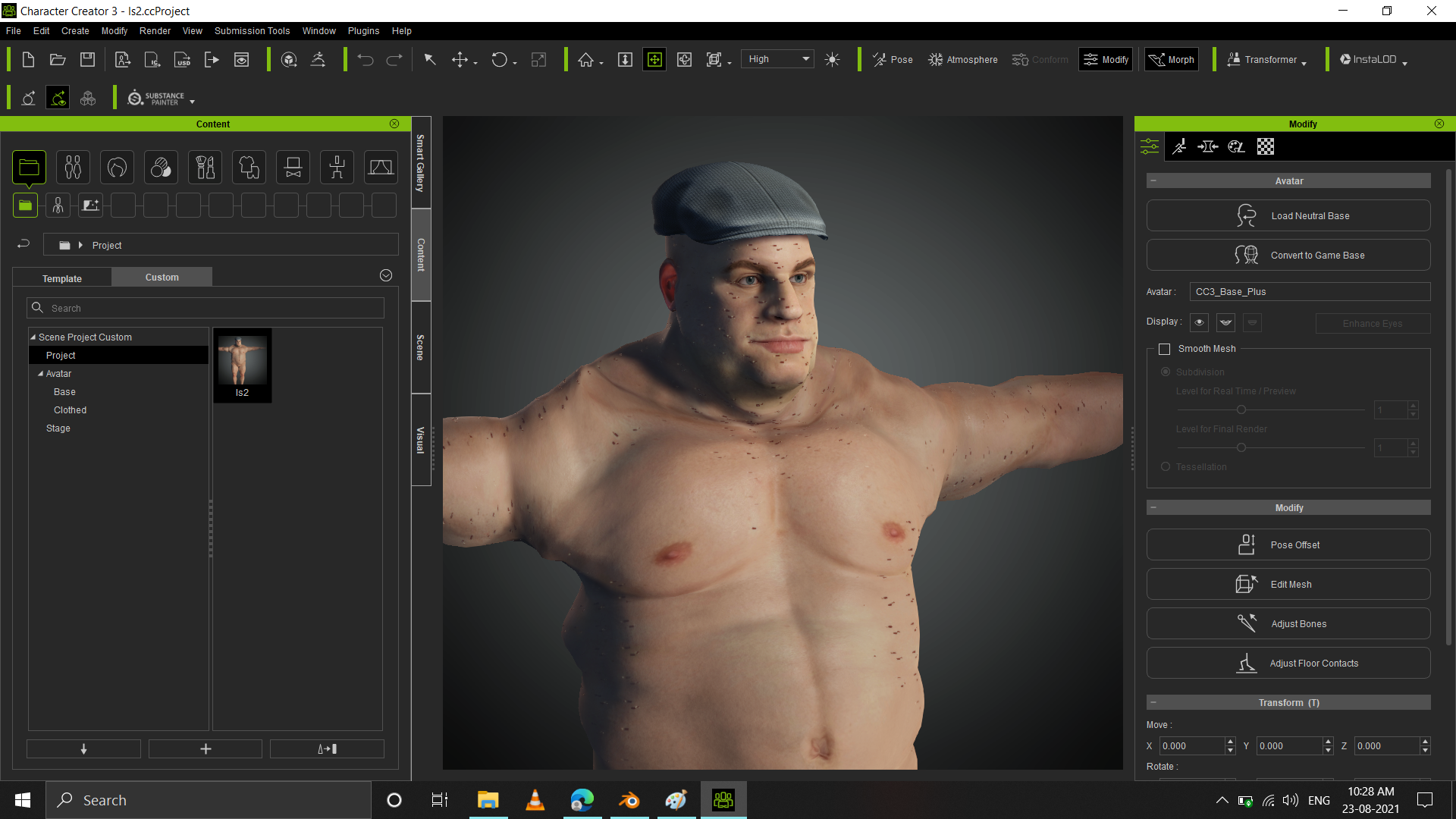The image size is (1456, 819).
Task: Click the Redo arrow
Action: [x=394, y=59]
